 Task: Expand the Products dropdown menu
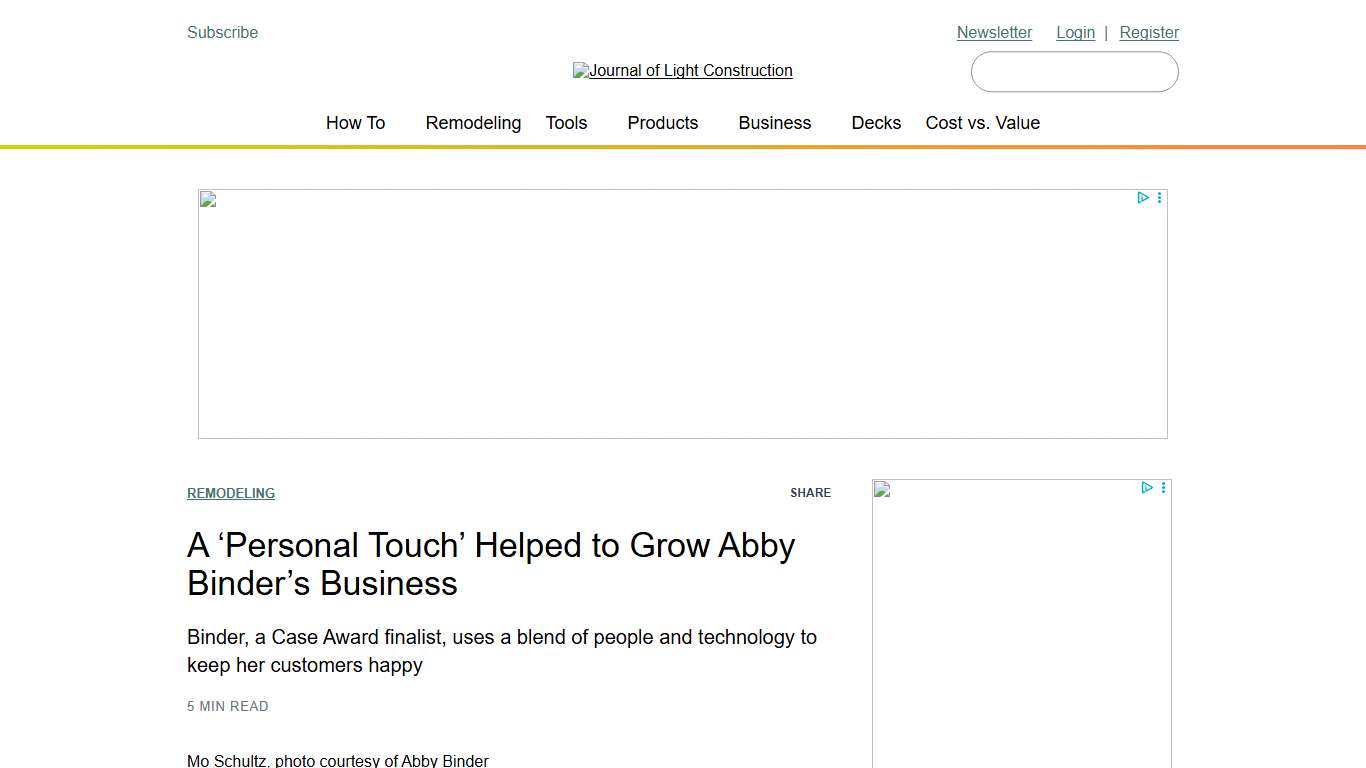[662, 123]
